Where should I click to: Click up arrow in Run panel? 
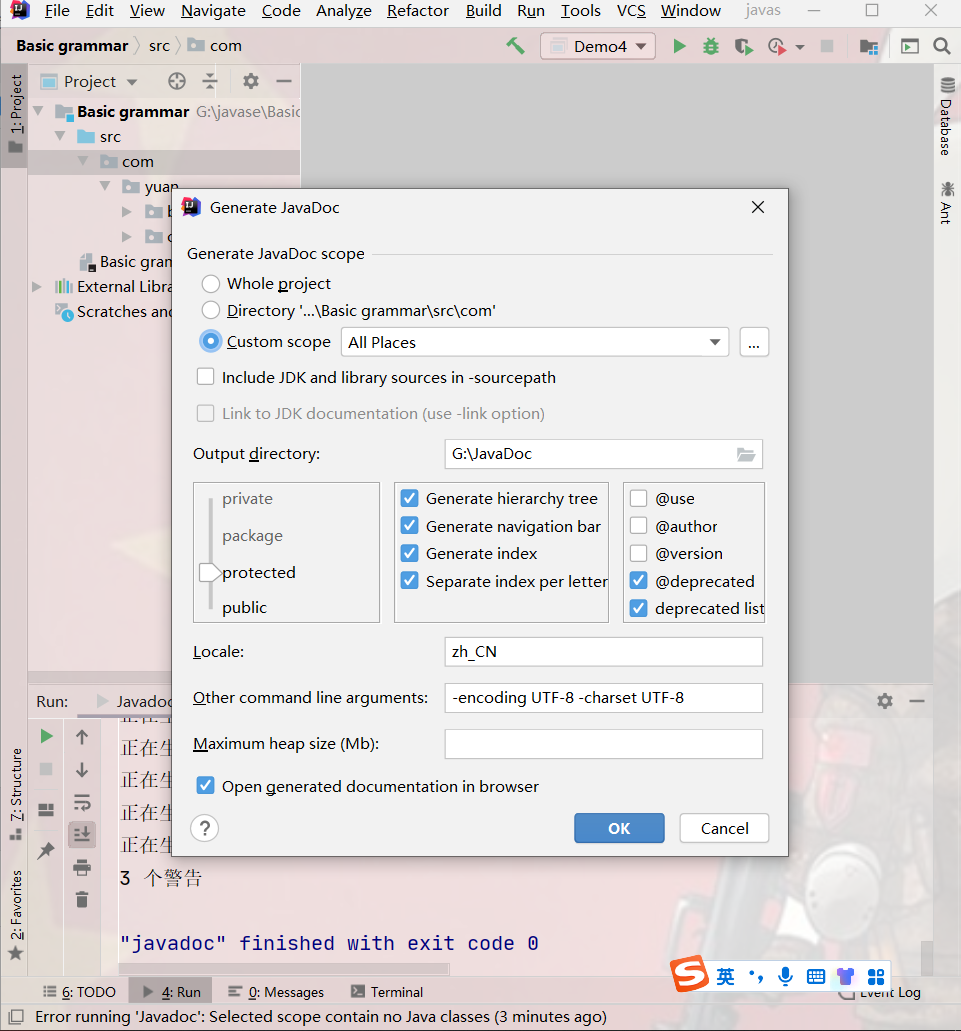click(82, 736)
